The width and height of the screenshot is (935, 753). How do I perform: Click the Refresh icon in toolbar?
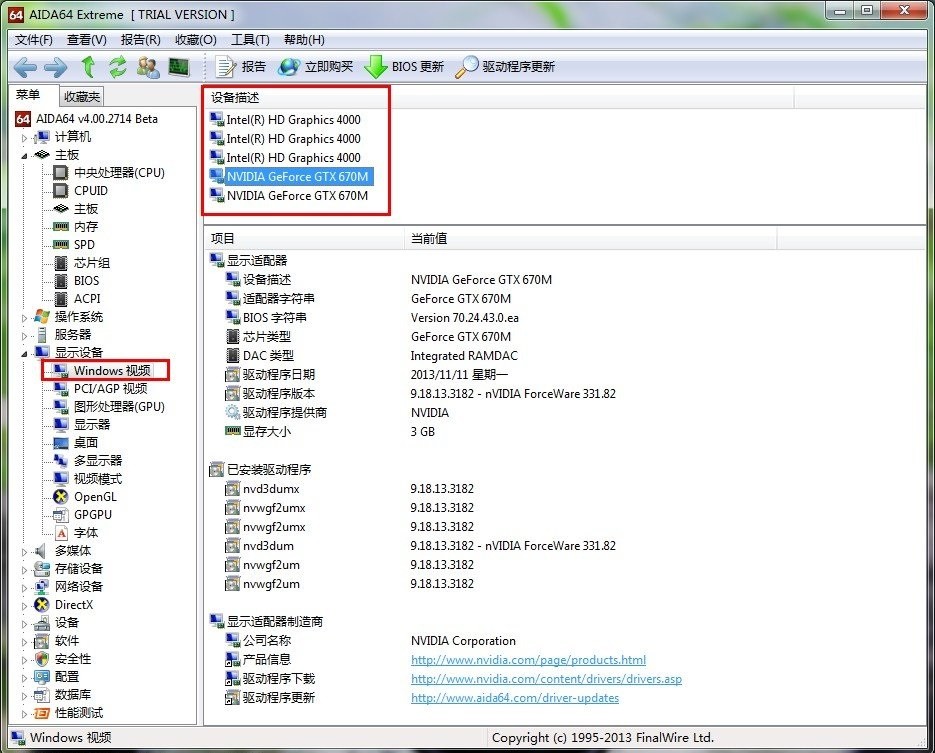click(118, 67)
